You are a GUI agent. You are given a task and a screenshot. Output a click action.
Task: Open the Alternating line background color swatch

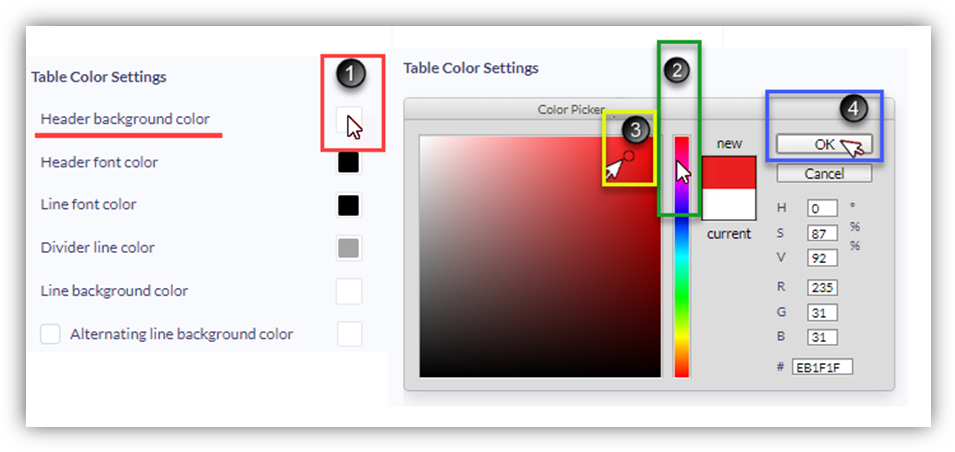click(x=349, y=334)
